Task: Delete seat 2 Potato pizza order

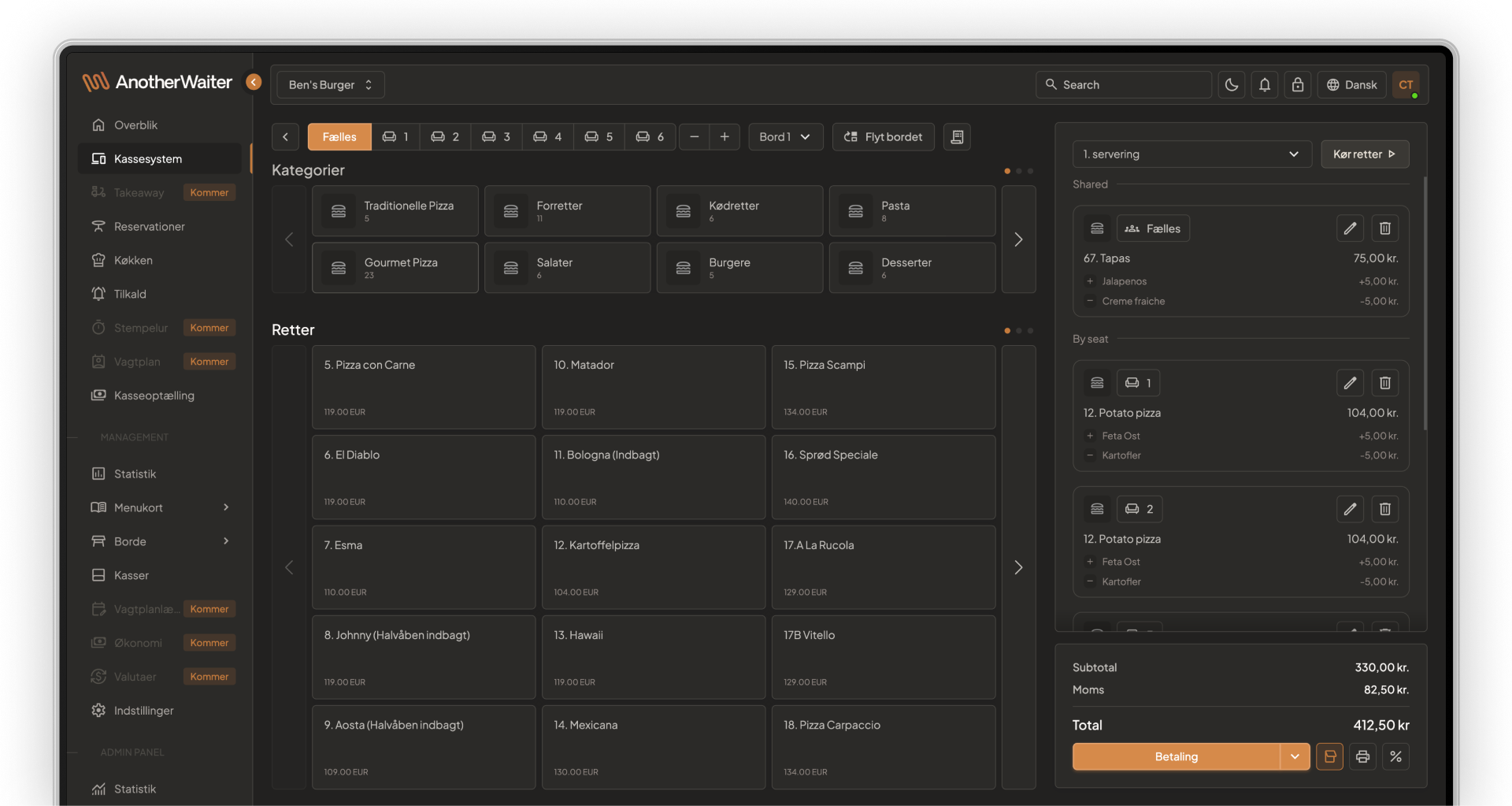Action: (1384, 509)
